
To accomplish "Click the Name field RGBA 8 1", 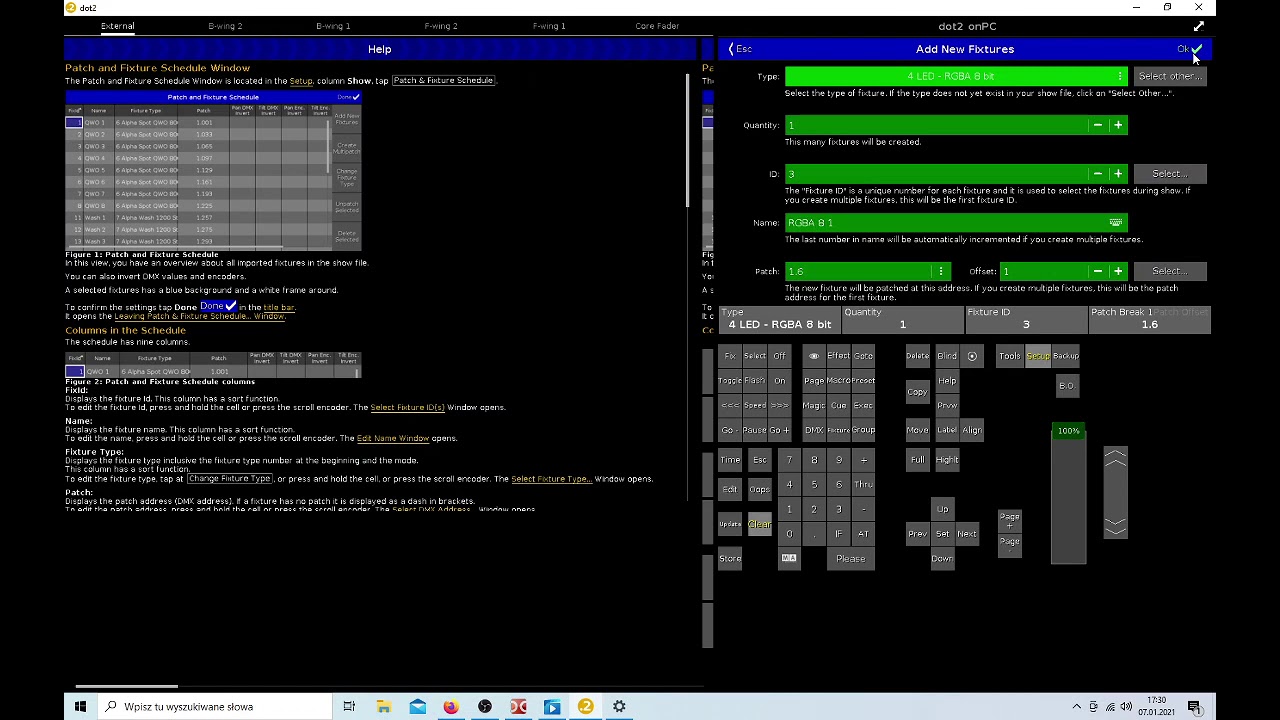I will pos(955,223).
